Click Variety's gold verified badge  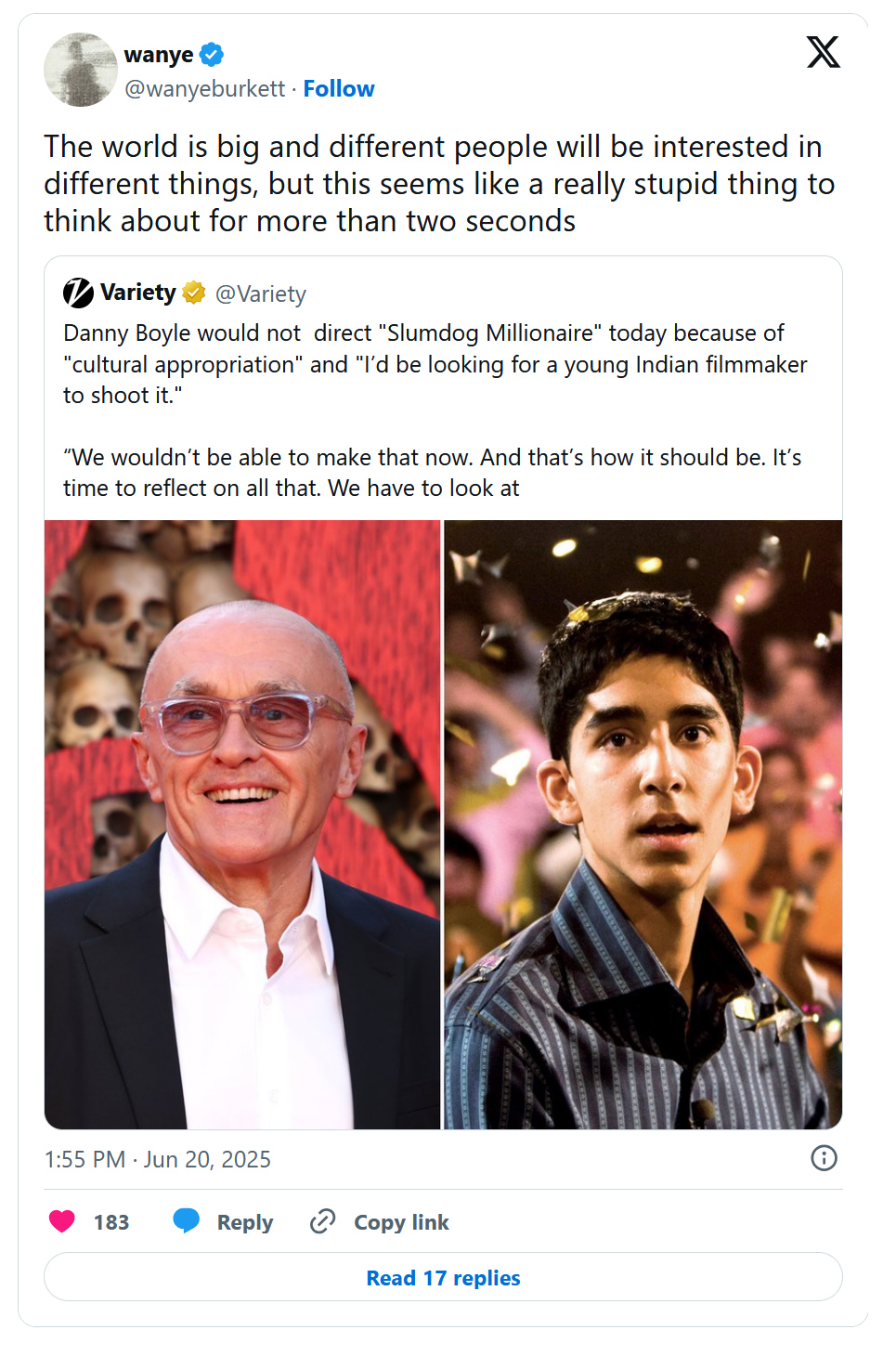[x=193, y=293]
